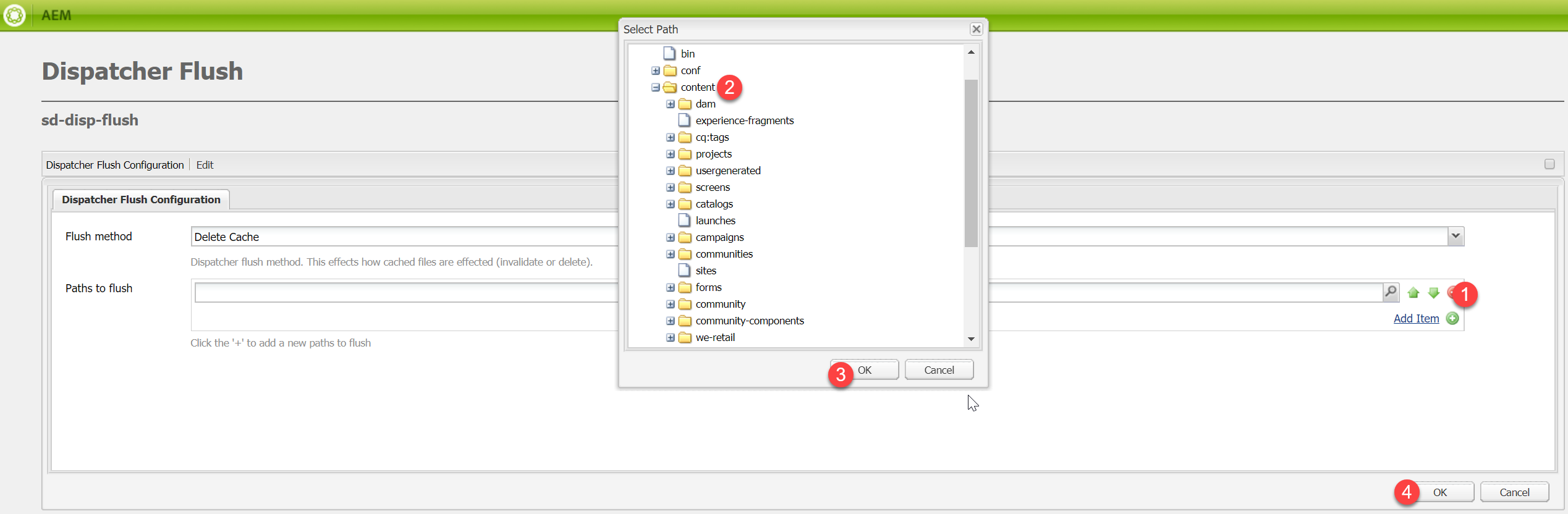1568x514 pixels.
Task: Click Cancel in the Select Path dialog
Action: point(938,370)
